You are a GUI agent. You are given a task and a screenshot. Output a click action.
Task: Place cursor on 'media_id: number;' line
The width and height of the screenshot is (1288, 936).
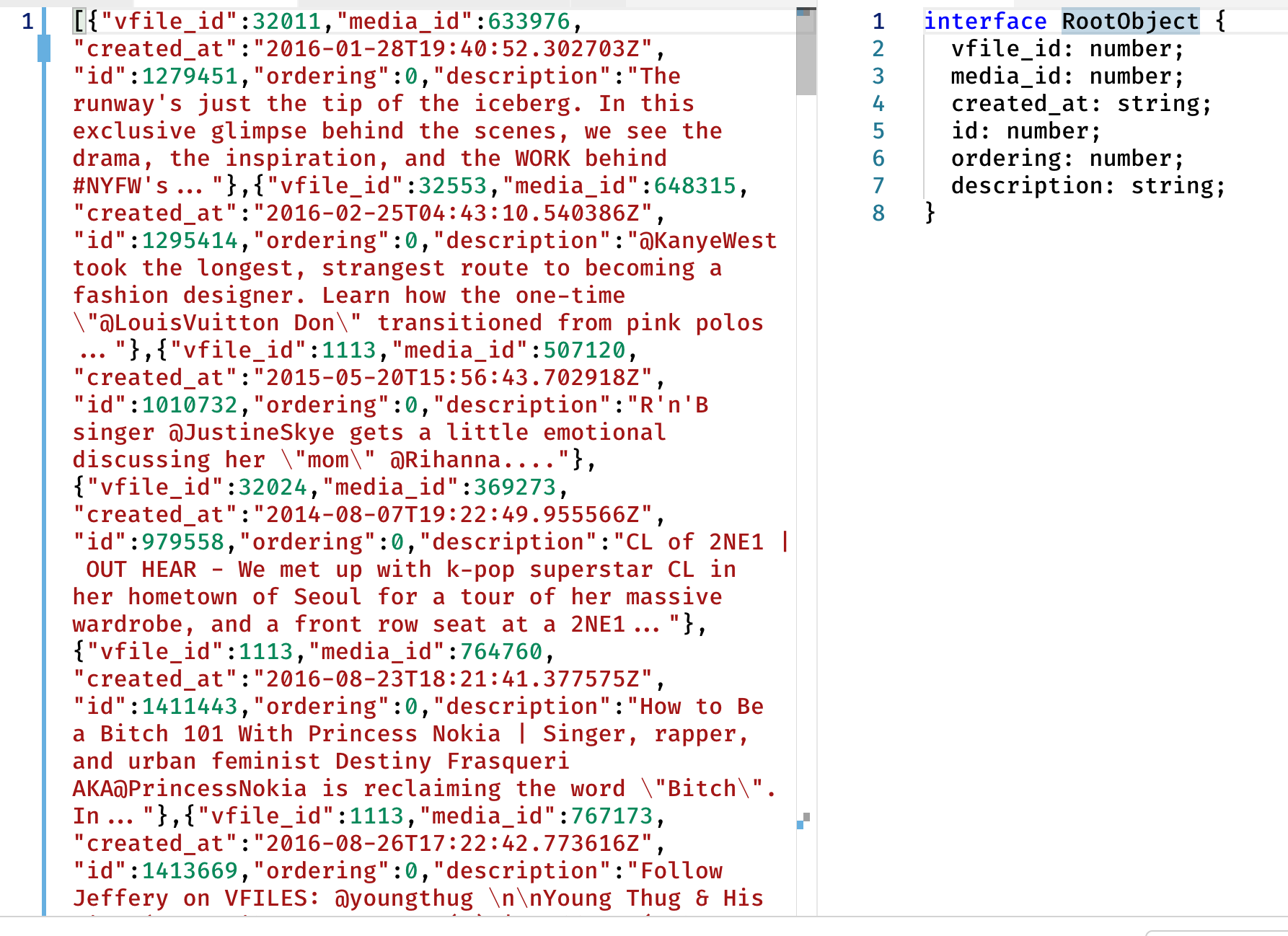pos(1067,76)
